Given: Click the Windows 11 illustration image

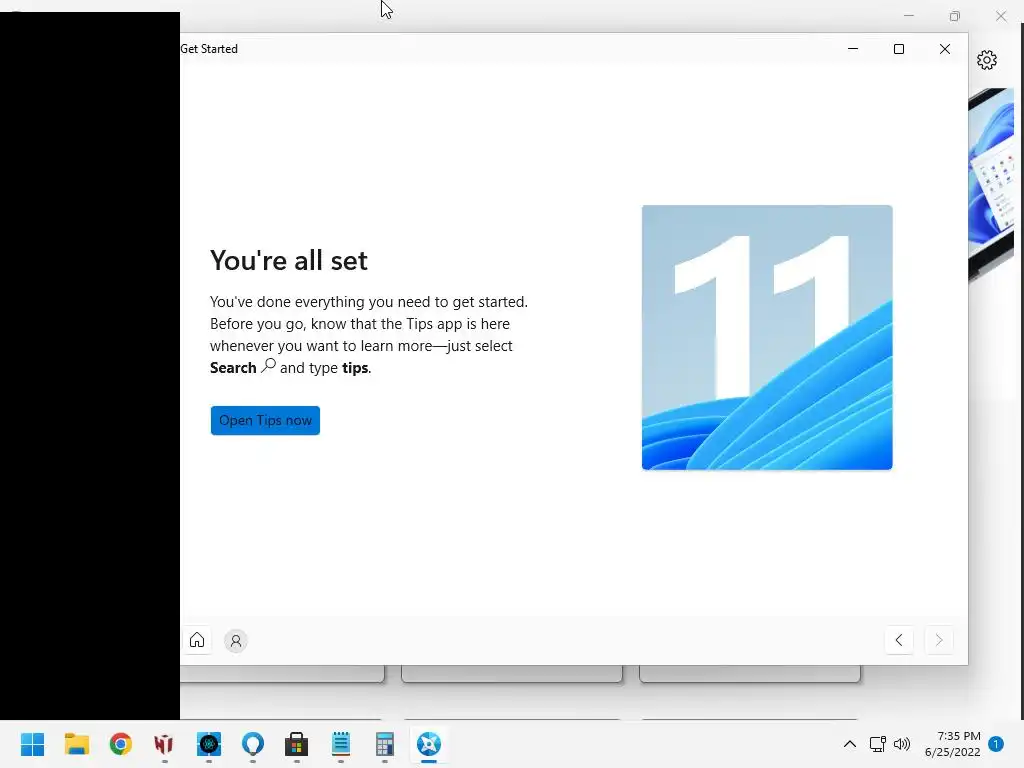Looking at the screenshot, I should tap(767, 338).
